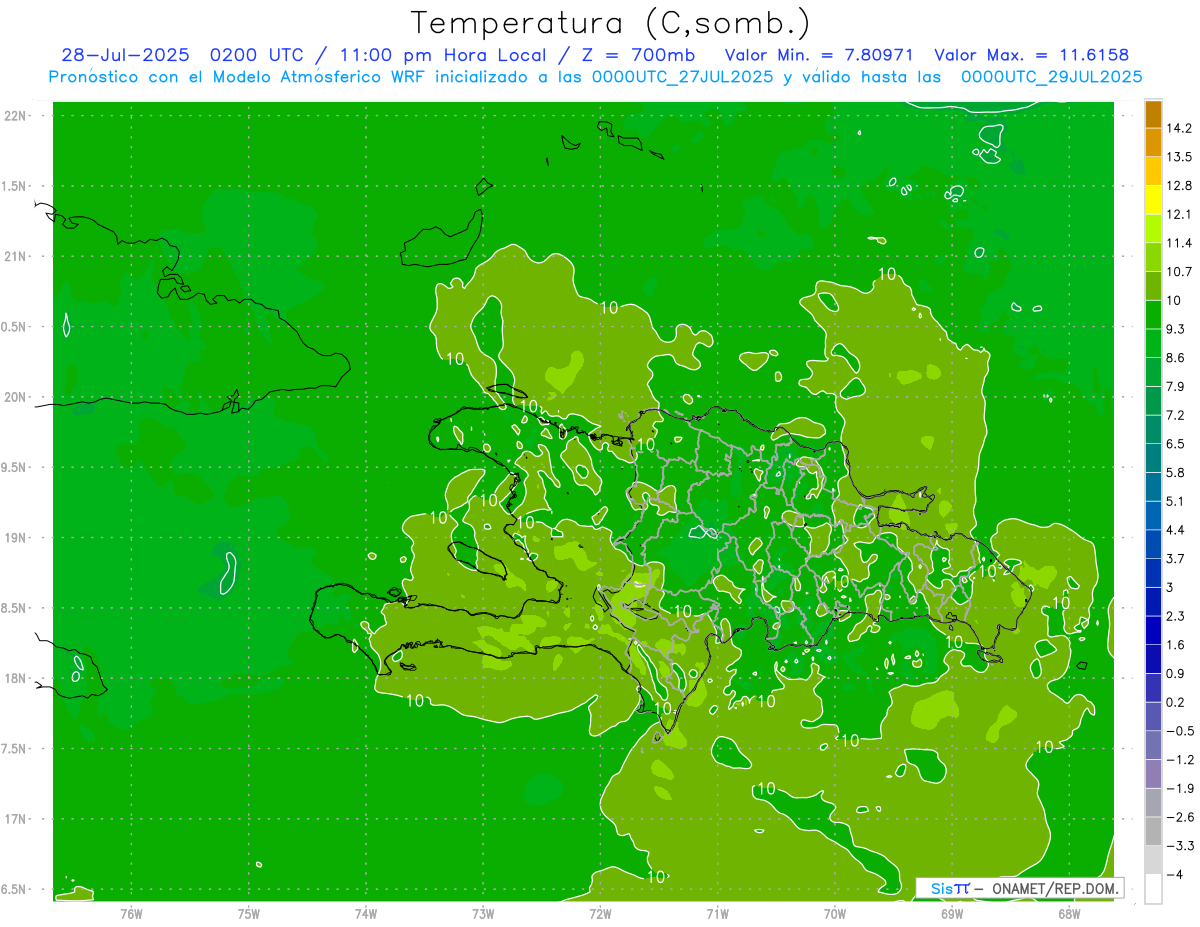This screenshot has height=927, width=1200.
Task: Click the 22N latitude axis label
Action: [16, 116]
